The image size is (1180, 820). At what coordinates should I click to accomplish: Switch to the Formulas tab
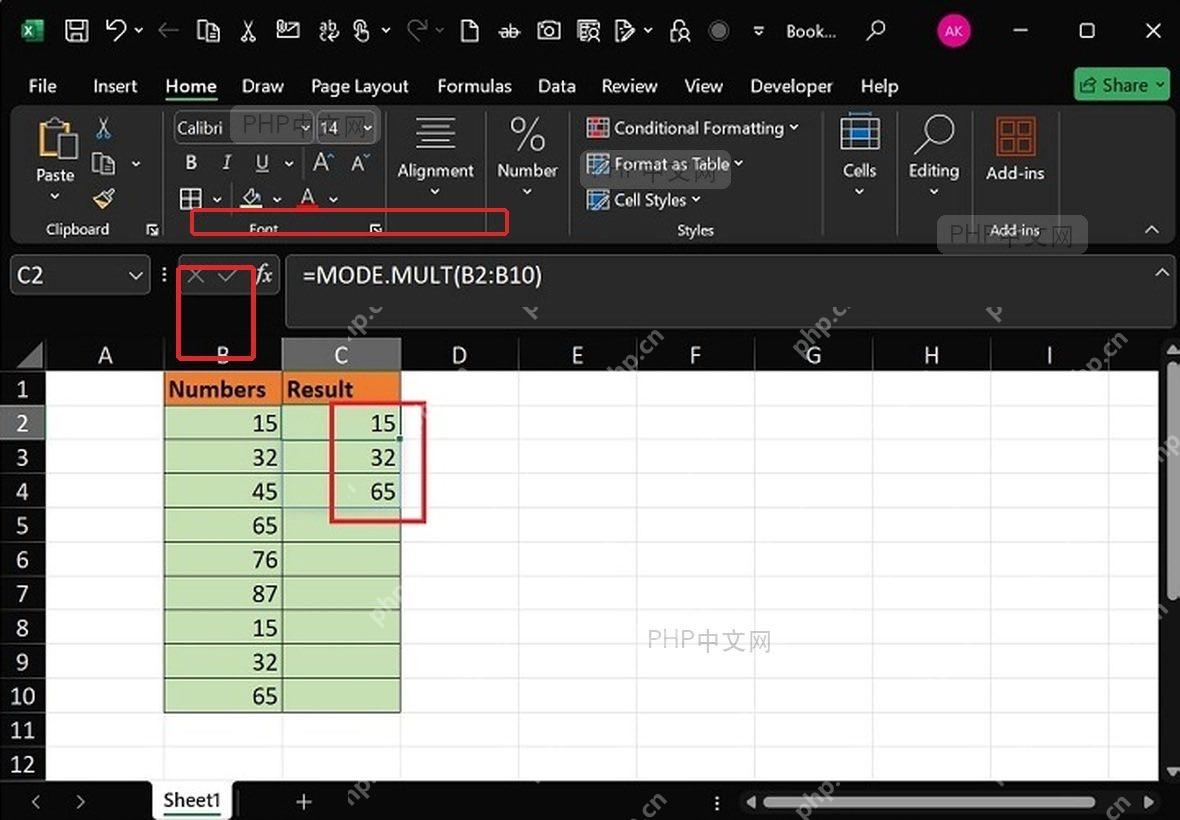click(474, 87)
